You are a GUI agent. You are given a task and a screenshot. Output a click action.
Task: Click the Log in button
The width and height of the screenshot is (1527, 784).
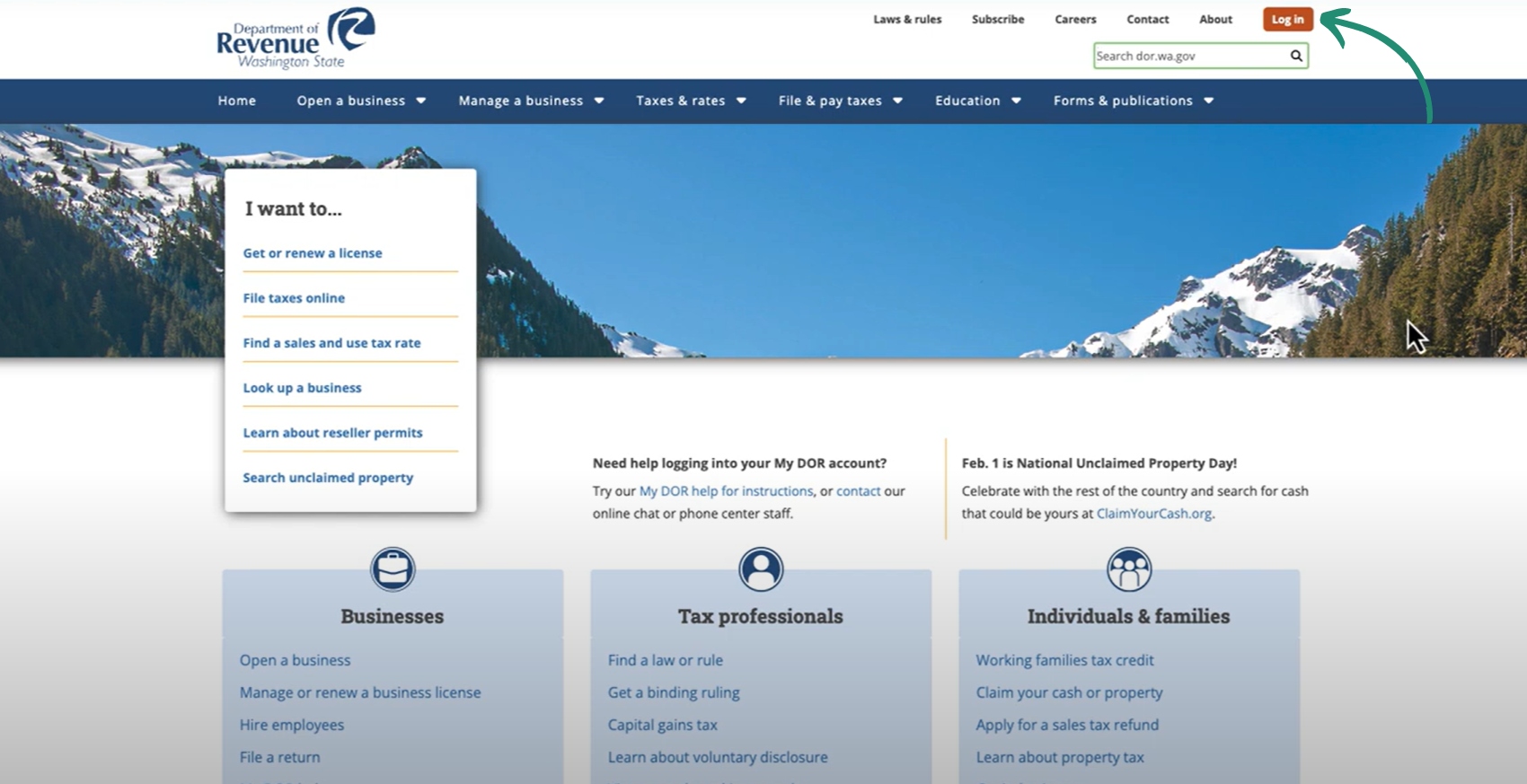(x=1288, y=19)
